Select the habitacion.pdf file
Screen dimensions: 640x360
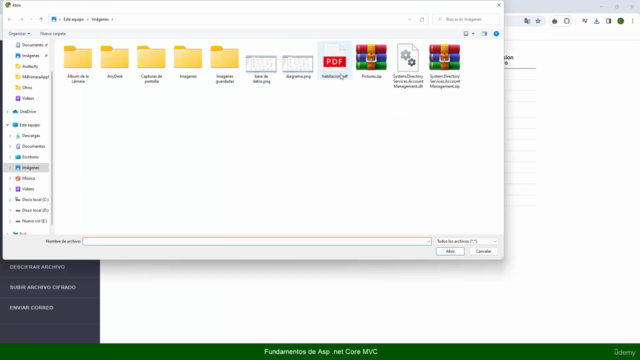tap(335, 61)
